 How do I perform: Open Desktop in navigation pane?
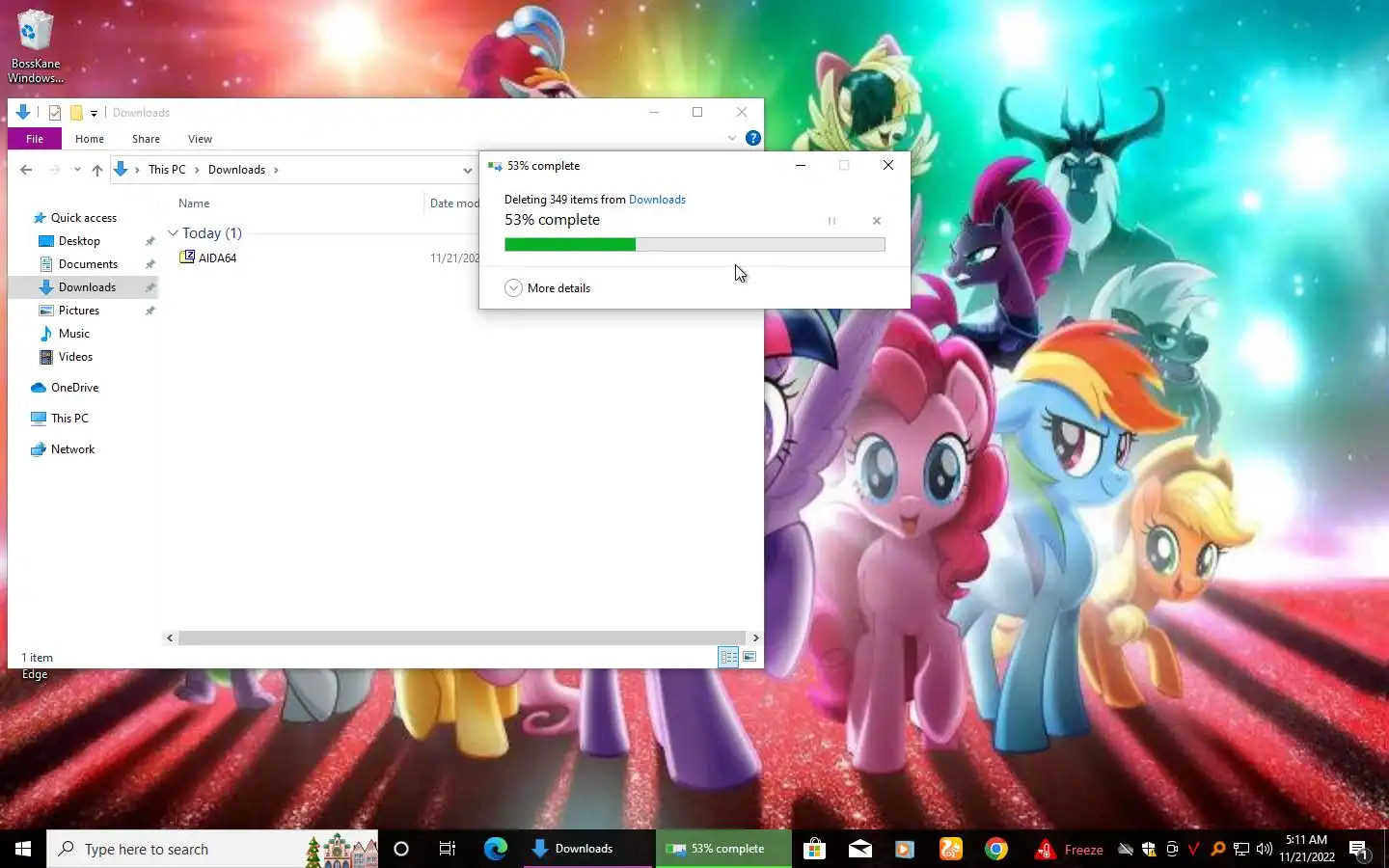coord(79,241)
